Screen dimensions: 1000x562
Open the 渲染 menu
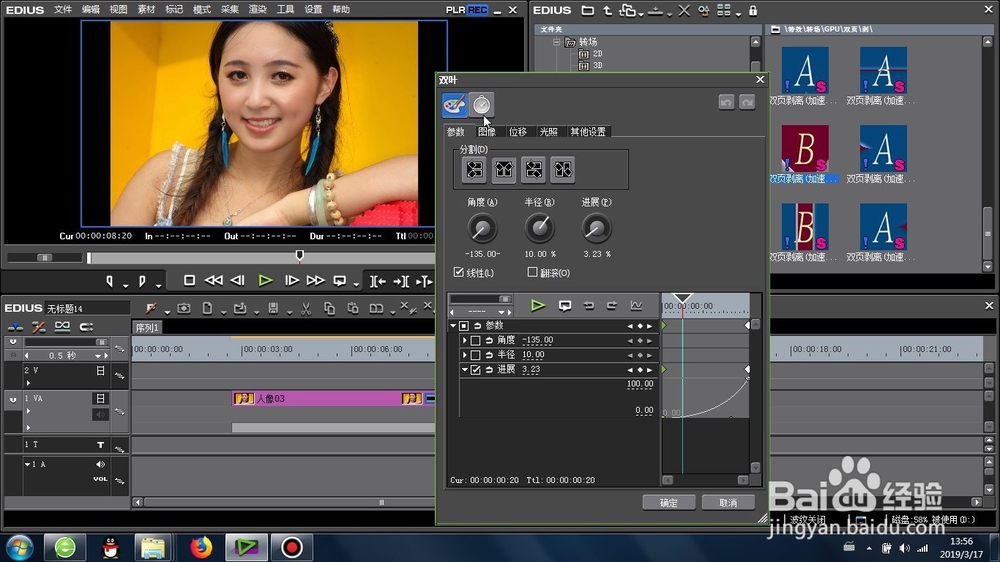(x=257, y=10)
